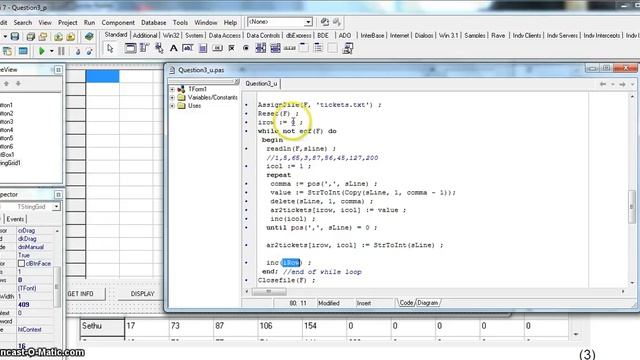
Task: Select the Edit component icon
Action: 188,49
